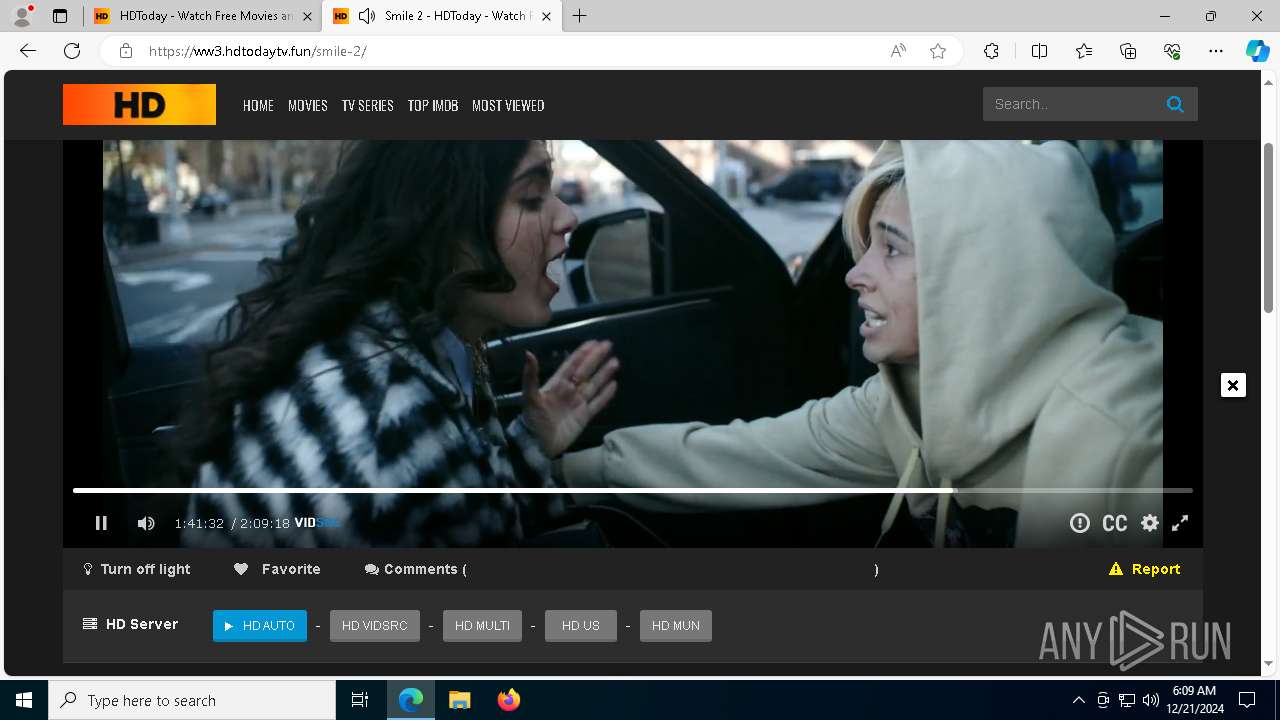This screenshot has height=720, width=1280.
Task: Switch to HD US server
Action: pyautogui.click(x=581, y=626)
